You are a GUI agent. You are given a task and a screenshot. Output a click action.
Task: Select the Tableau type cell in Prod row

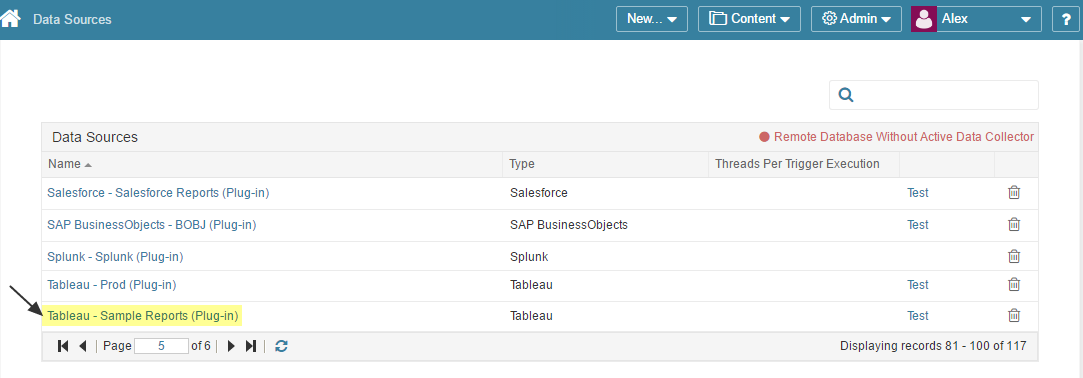pyautogui.click(x=531, y=284)
